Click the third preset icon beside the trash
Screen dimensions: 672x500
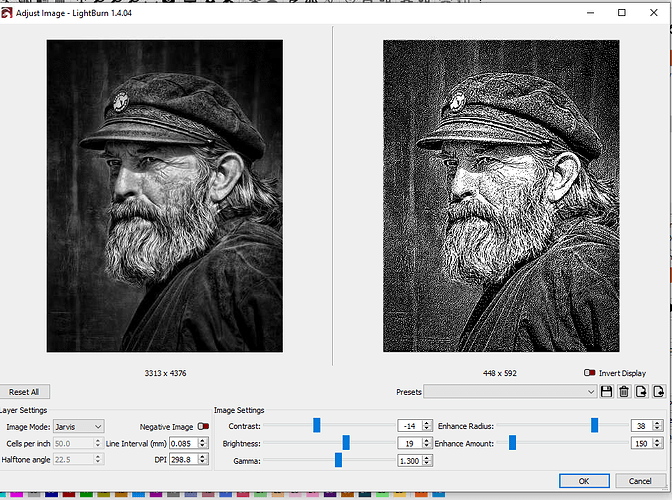(x=641, y=392)
